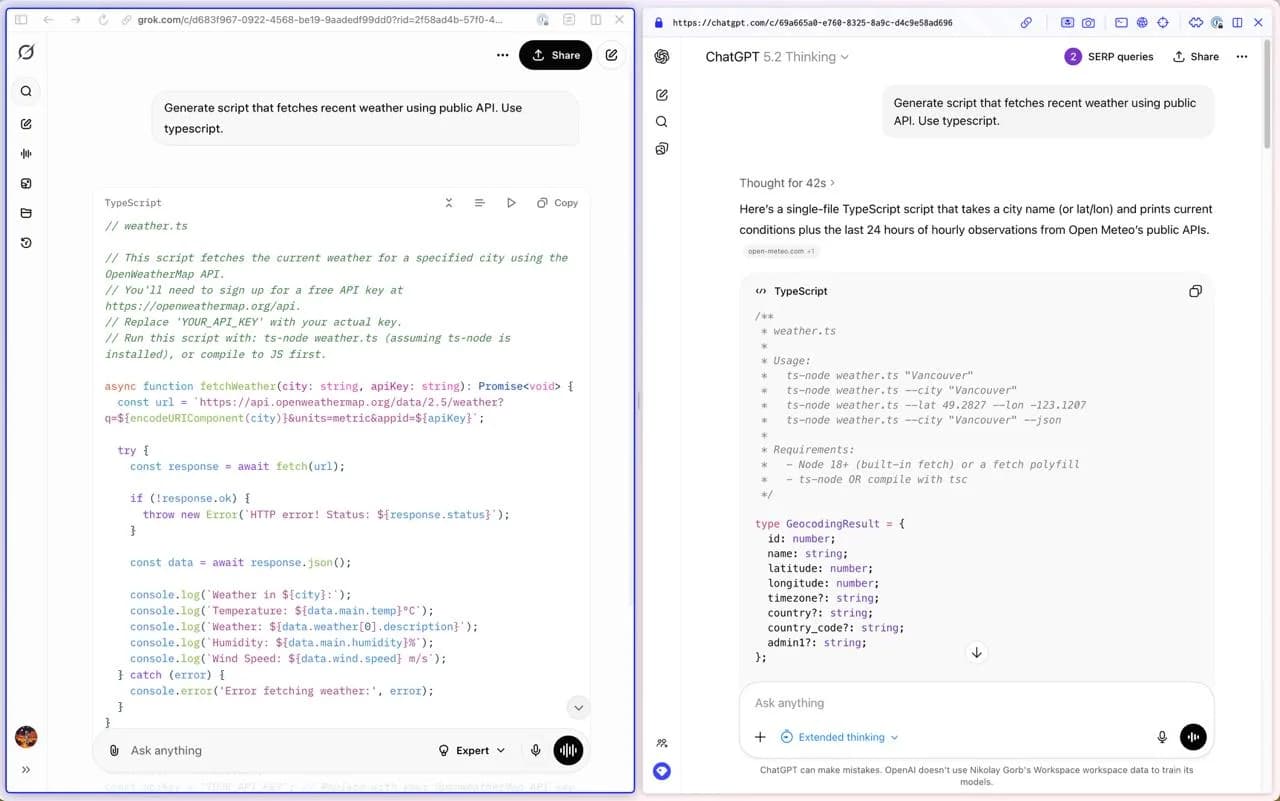Open the open-meteo.com source link

coord(780,251)
